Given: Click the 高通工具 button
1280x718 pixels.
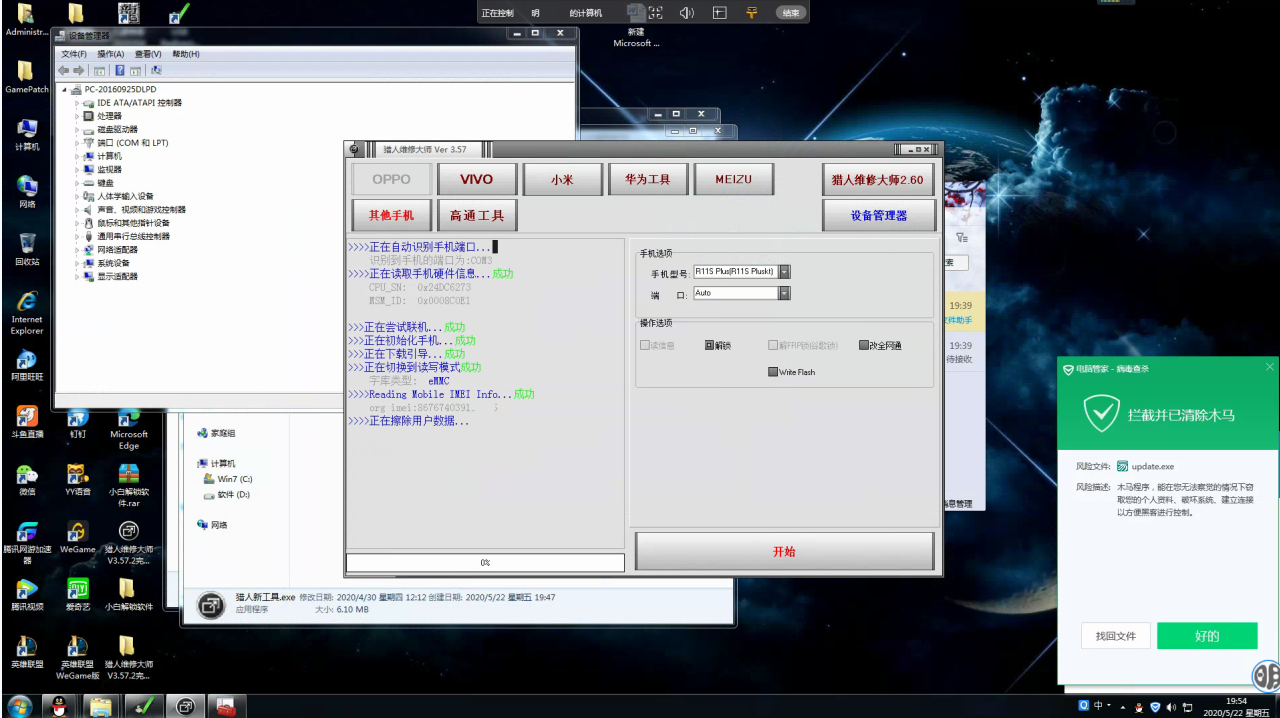Looking at the screenshot, I should [477, 215].
